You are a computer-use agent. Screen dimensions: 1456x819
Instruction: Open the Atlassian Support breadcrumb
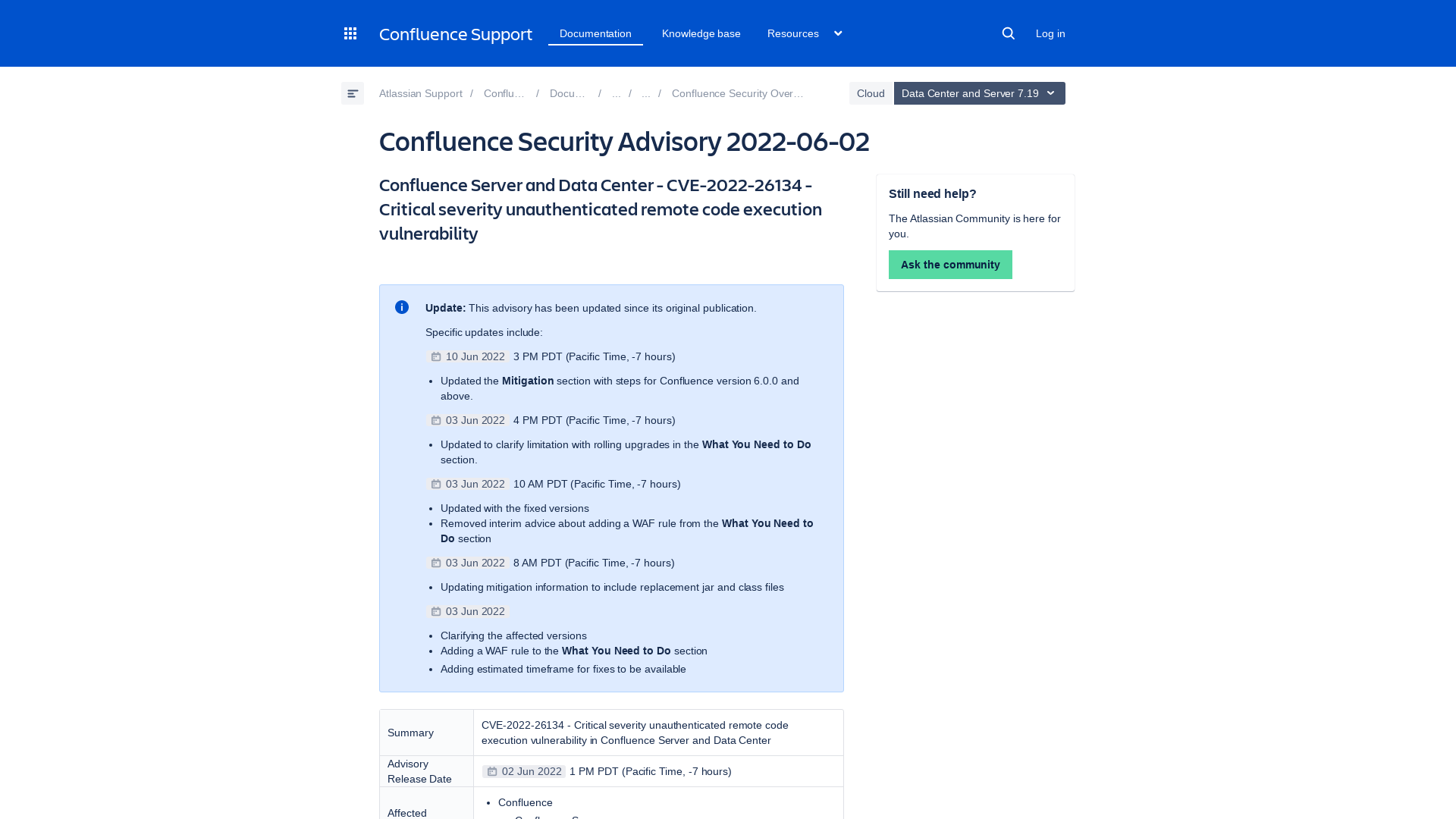click(x=420, y=93)
